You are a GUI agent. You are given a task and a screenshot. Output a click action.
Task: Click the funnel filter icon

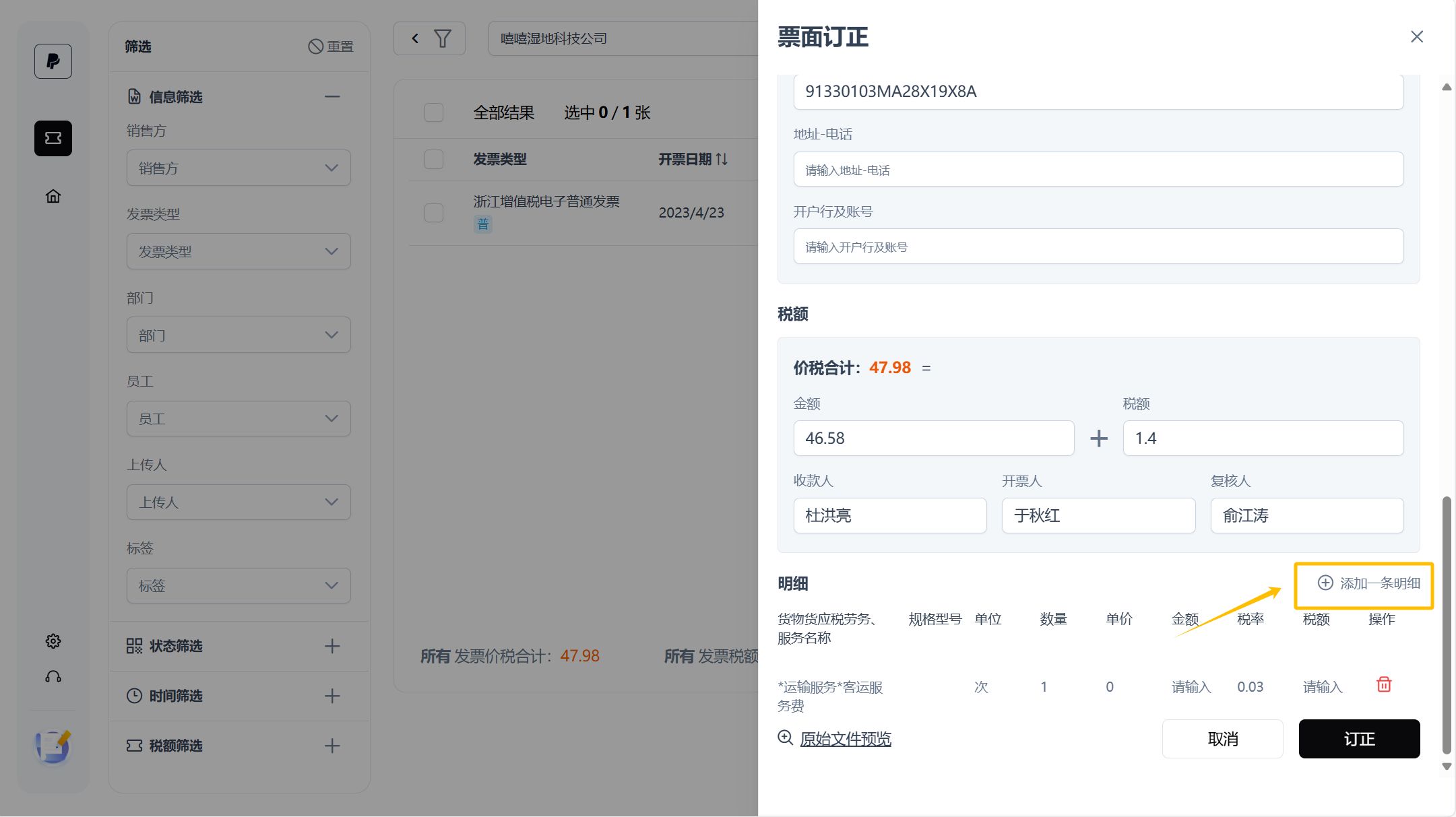click(443, 38)
